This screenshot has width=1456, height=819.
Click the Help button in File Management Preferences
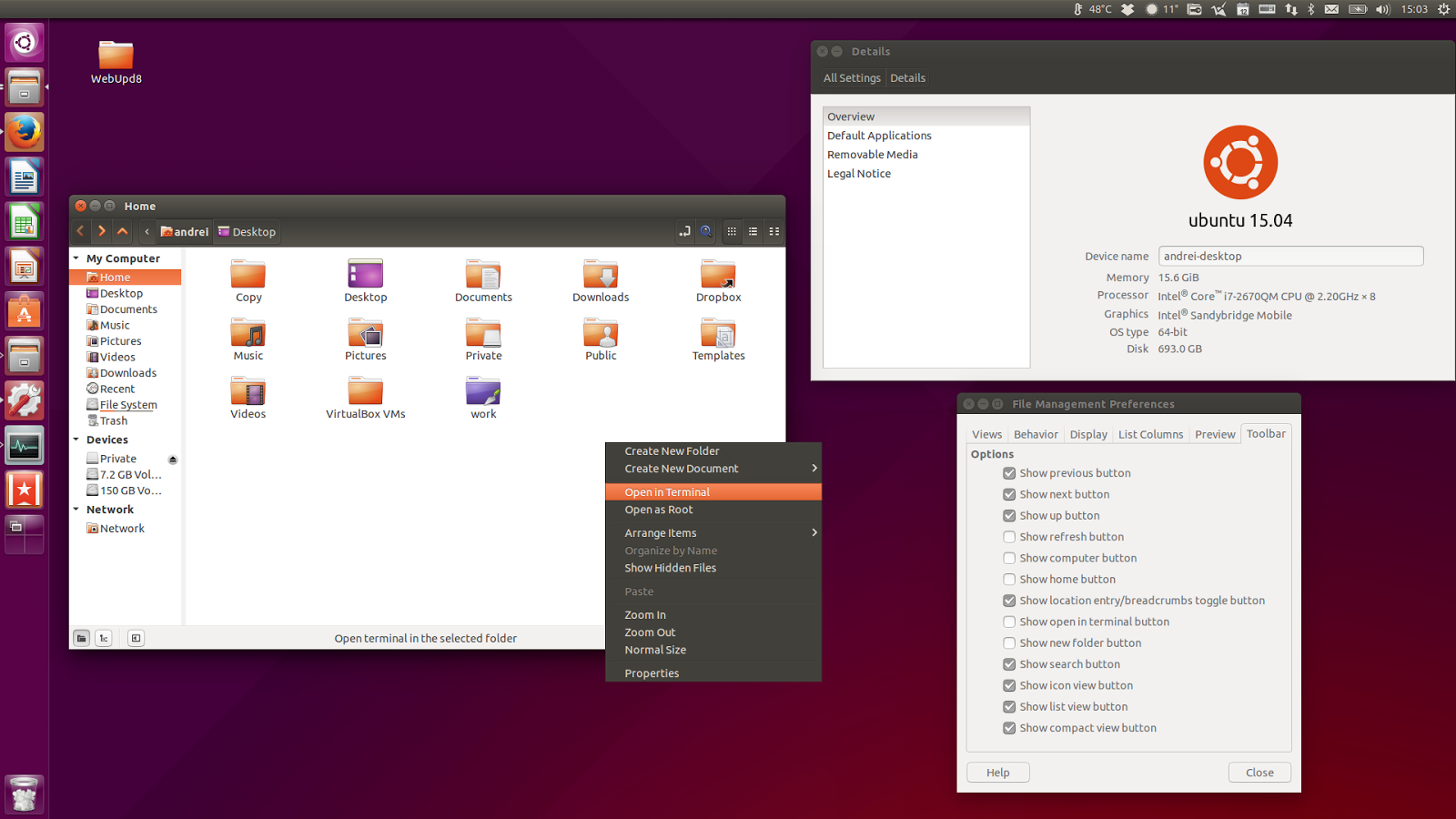997,772
